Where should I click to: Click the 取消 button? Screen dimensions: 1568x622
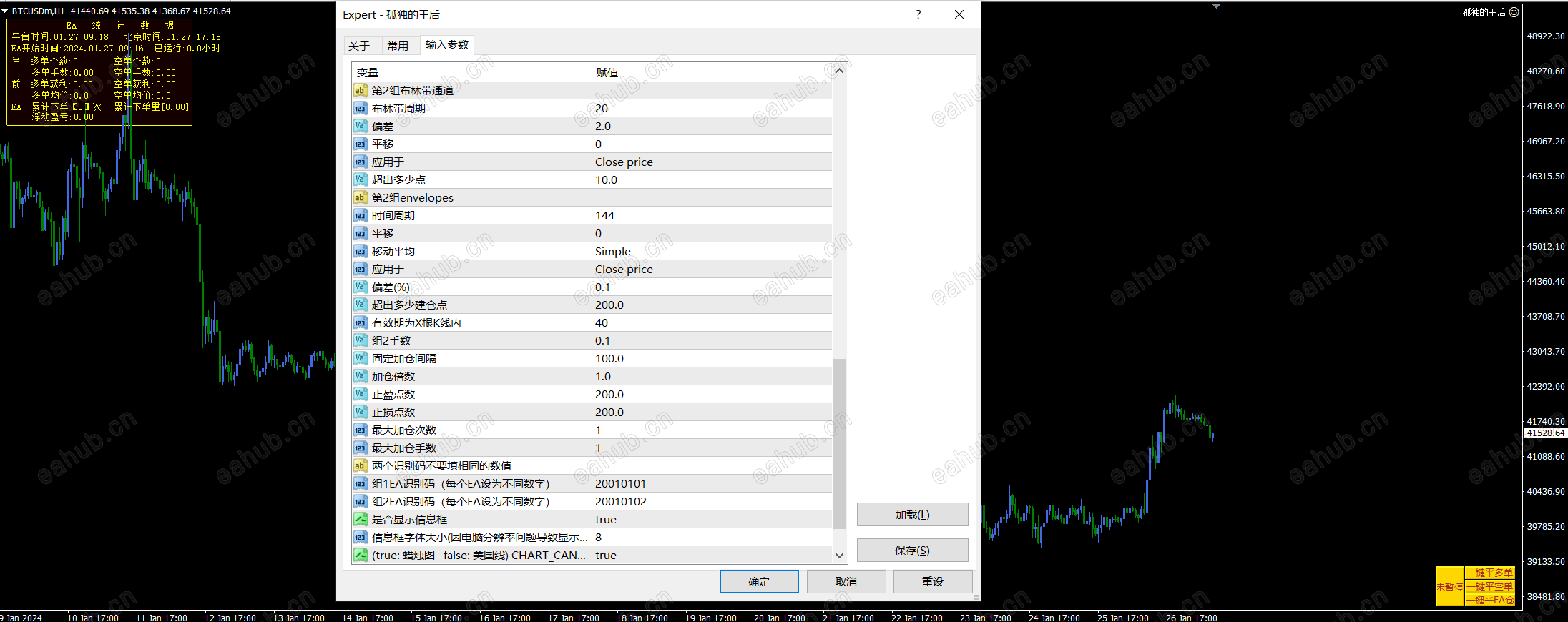846,582
